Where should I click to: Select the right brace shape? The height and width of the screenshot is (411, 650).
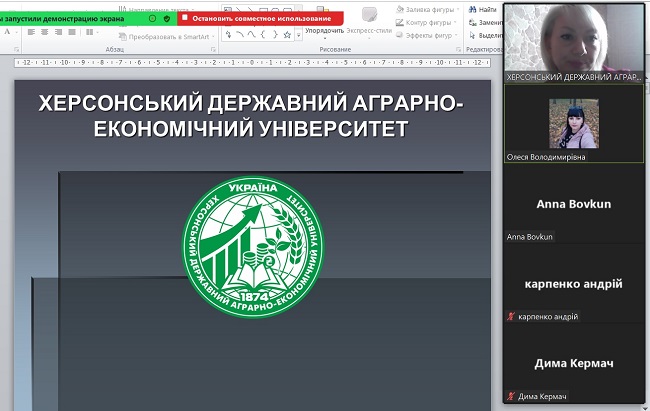(275, 35)
